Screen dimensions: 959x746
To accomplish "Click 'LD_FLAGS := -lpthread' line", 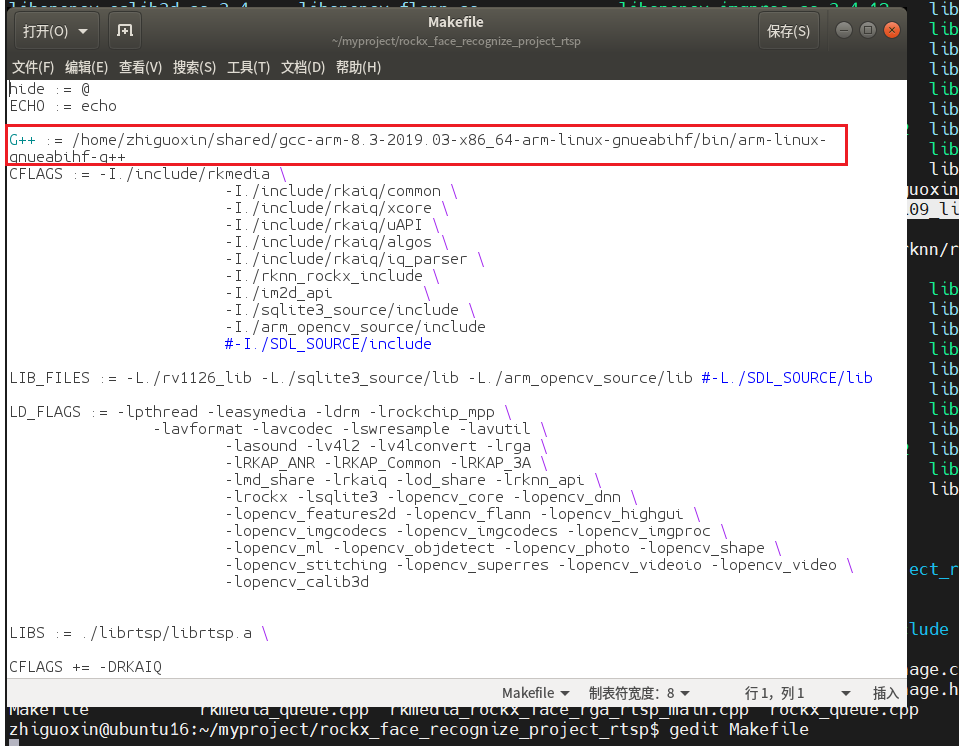I will 261,412.
